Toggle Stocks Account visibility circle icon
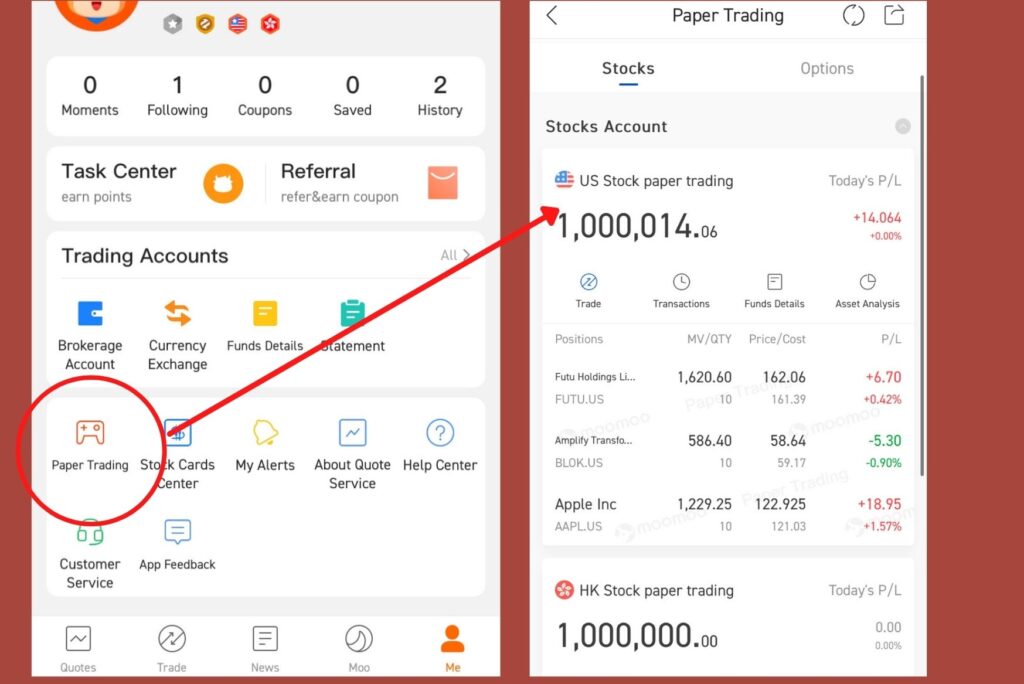The width and height of the screenshot is (1024, 684). pos(903,126)
